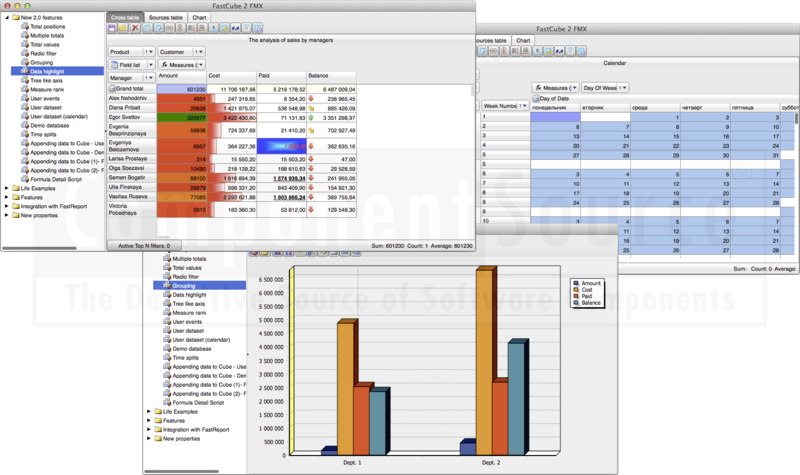
Task: Click the Data highlight tree item icon in front window
Action: coord(24,71)
